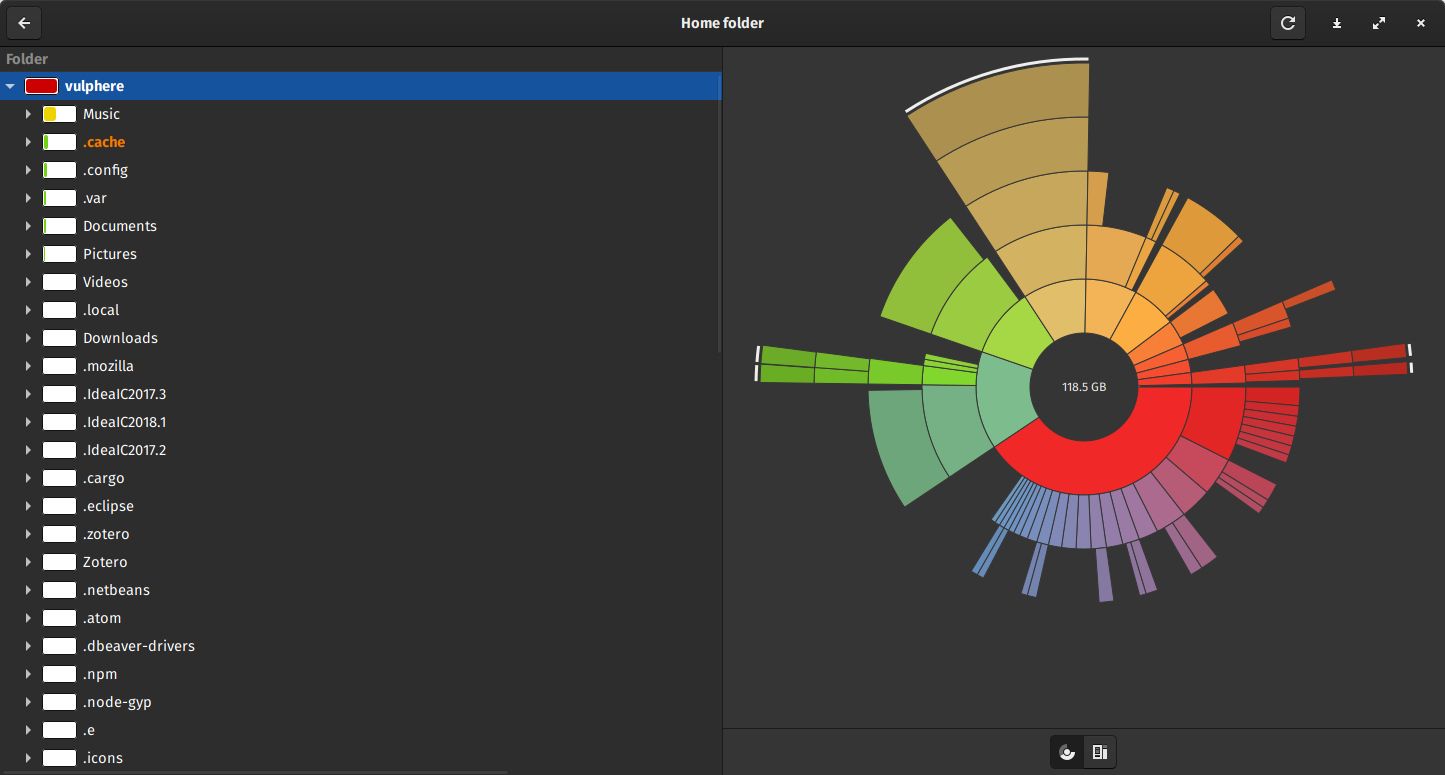This screenshot has width=1445, height=775.
Task: Select the Zotero folder entry
Action: point(105,562)
